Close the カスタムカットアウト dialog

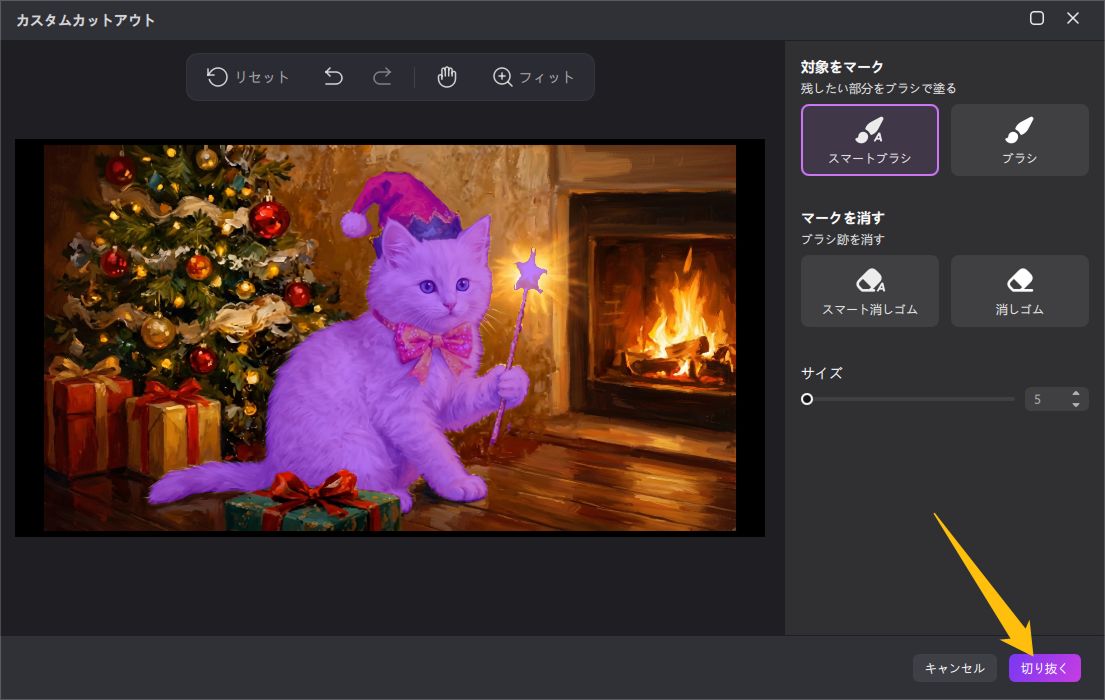click(x=1073, y=18)
